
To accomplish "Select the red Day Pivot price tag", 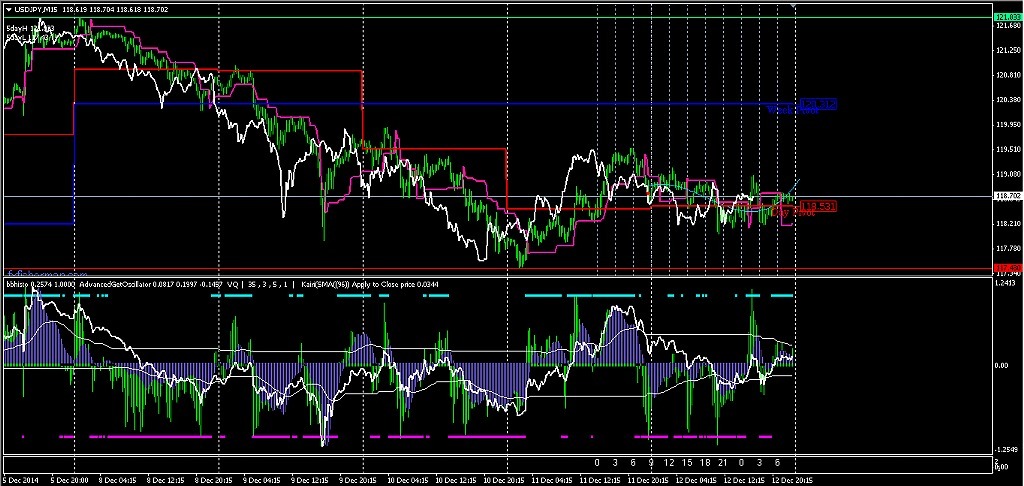I will (x=817, y=206).
